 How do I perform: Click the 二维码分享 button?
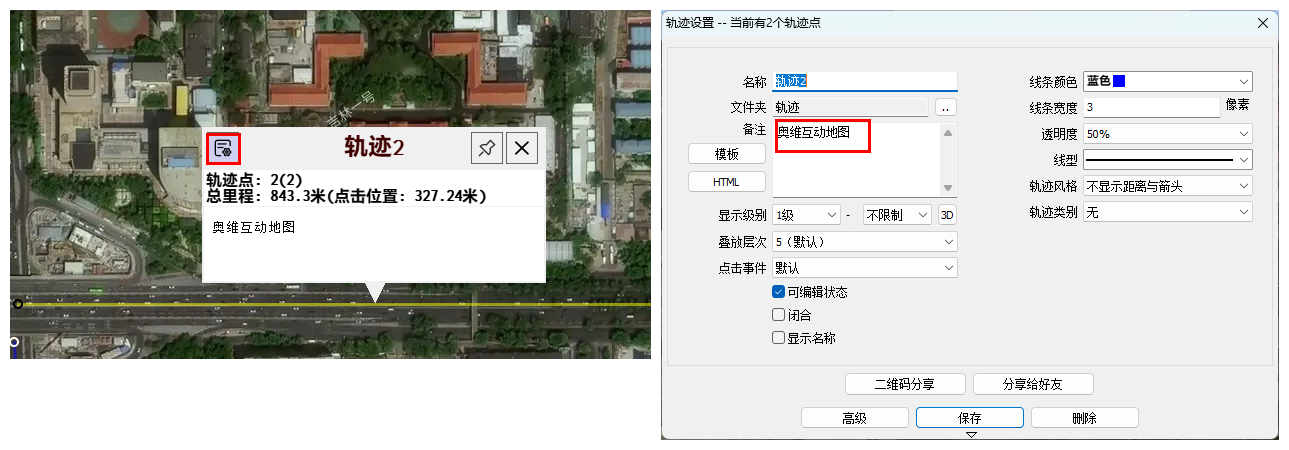905,384
